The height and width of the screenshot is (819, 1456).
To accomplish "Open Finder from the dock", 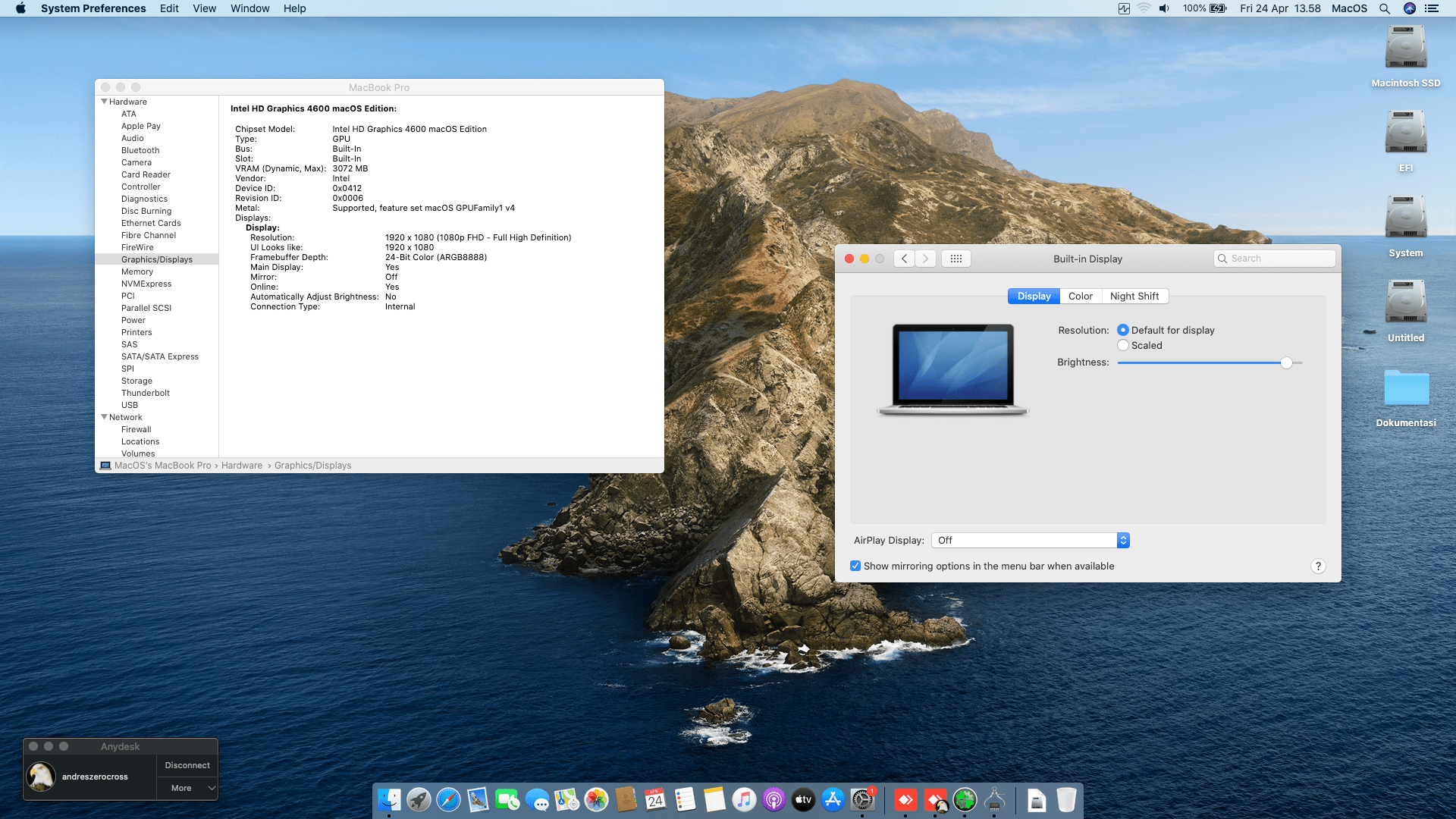I will click(389, 800).
